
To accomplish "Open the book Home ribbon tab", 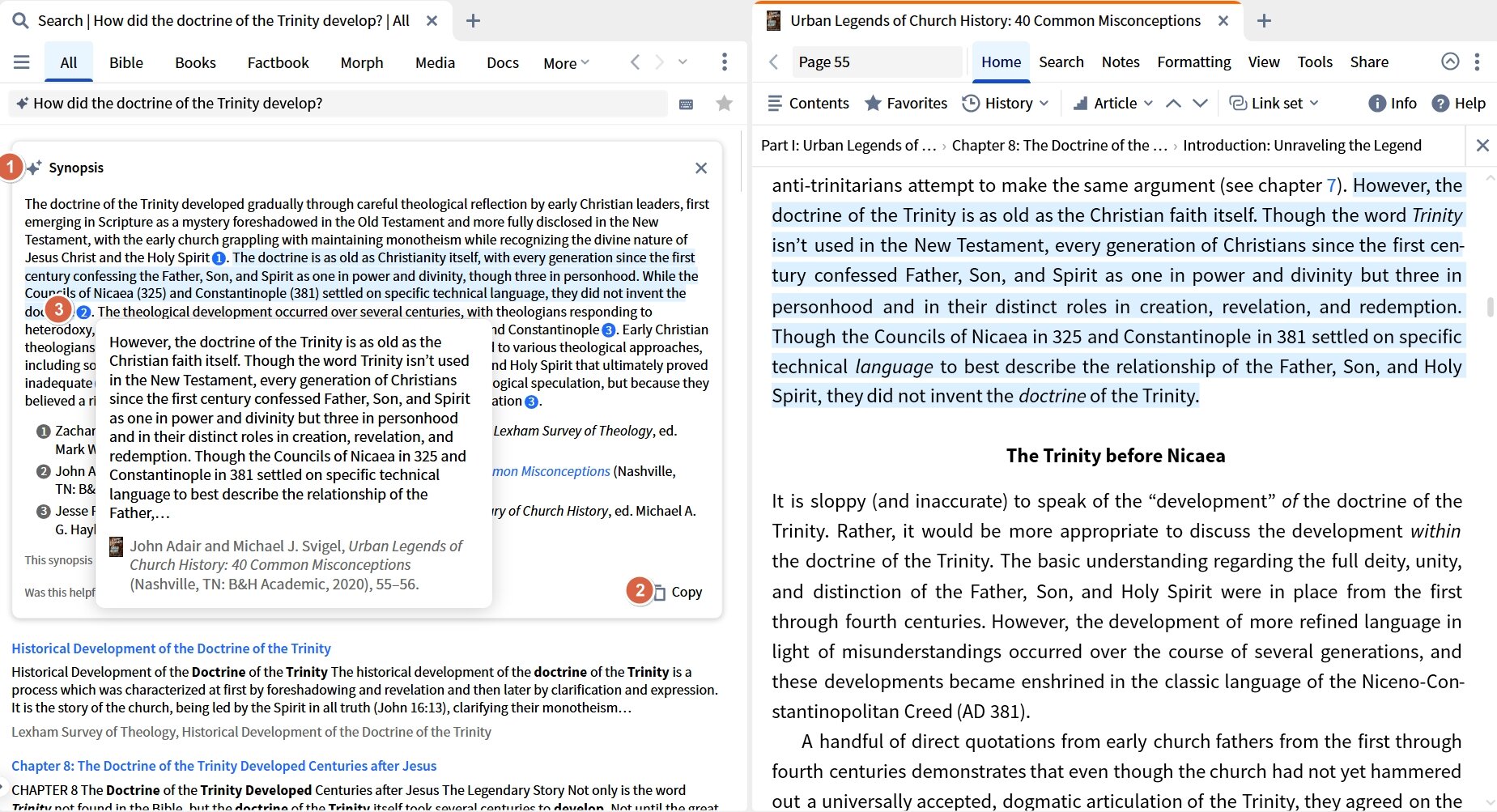I will pyautogui.click(x=1001, y=62).
